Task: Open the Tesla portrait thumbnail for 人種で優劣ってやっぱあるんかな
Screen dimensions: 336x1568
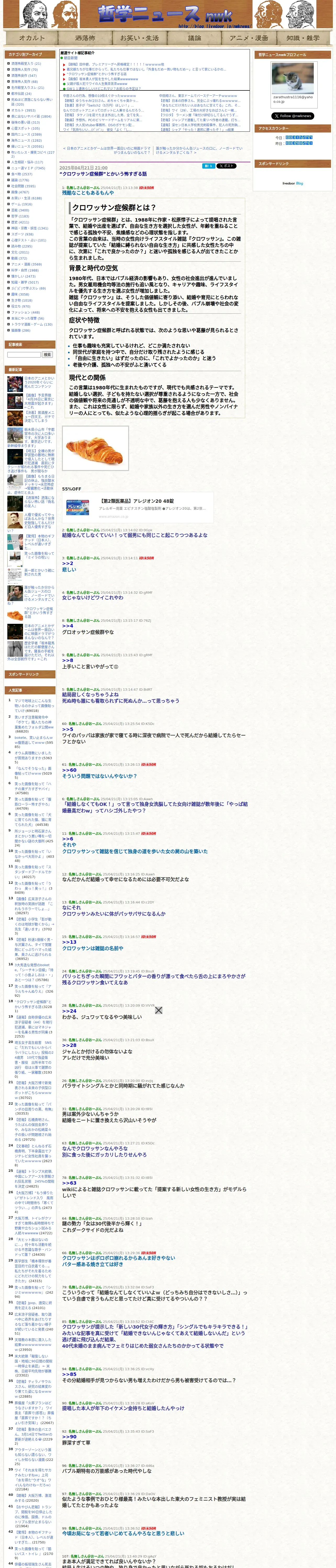Action: click(x=15, y=520)
